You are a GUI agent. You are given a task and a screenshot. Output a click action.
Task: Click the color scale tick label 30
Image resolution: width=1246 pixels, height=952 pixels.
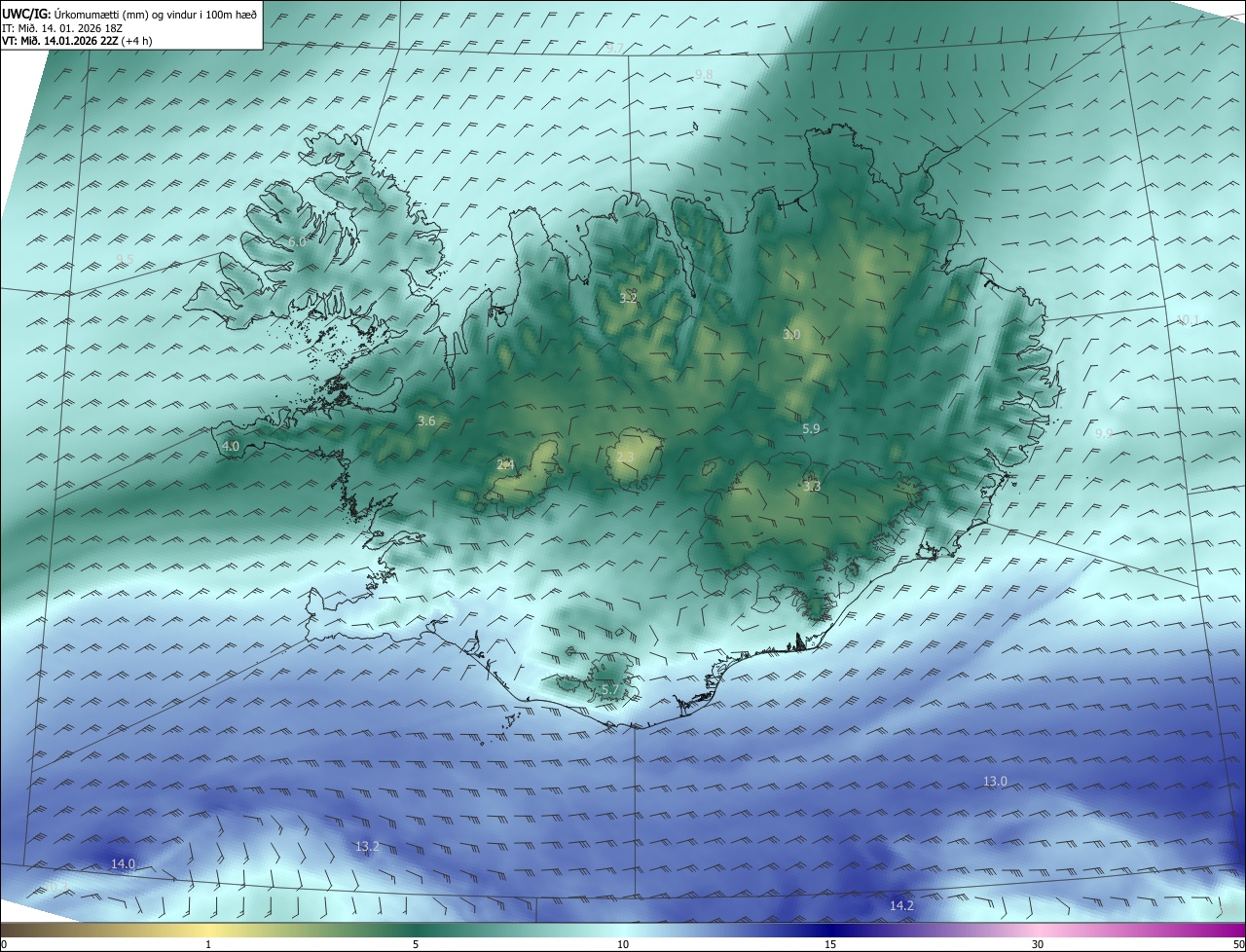tap(1038, 944)
